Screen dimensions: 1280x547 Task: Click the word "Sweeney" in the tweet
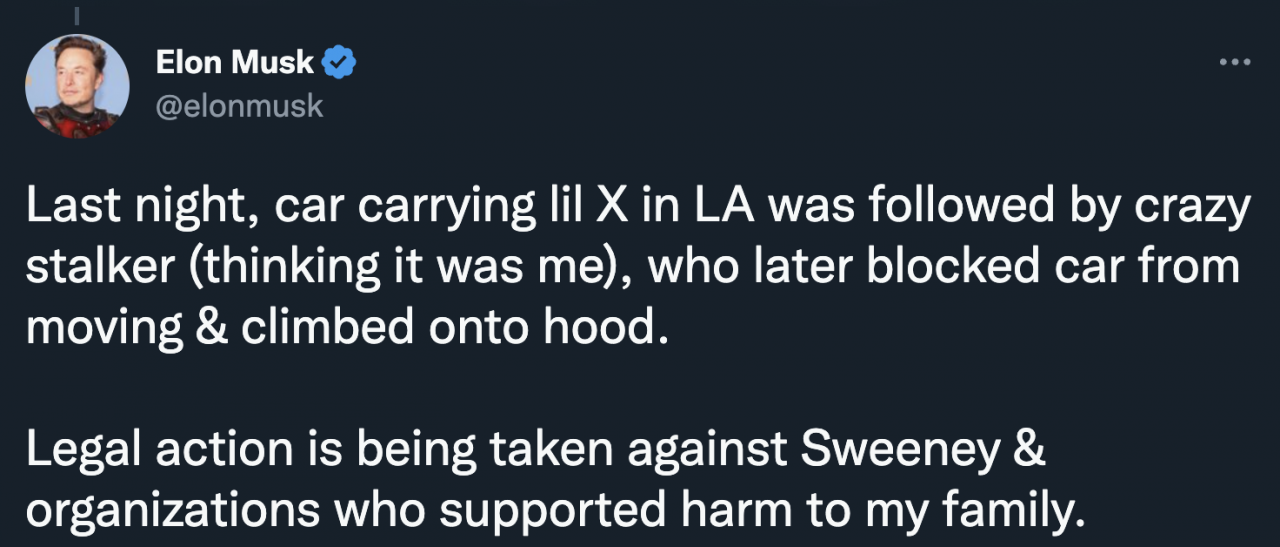(x=897, y=449)
